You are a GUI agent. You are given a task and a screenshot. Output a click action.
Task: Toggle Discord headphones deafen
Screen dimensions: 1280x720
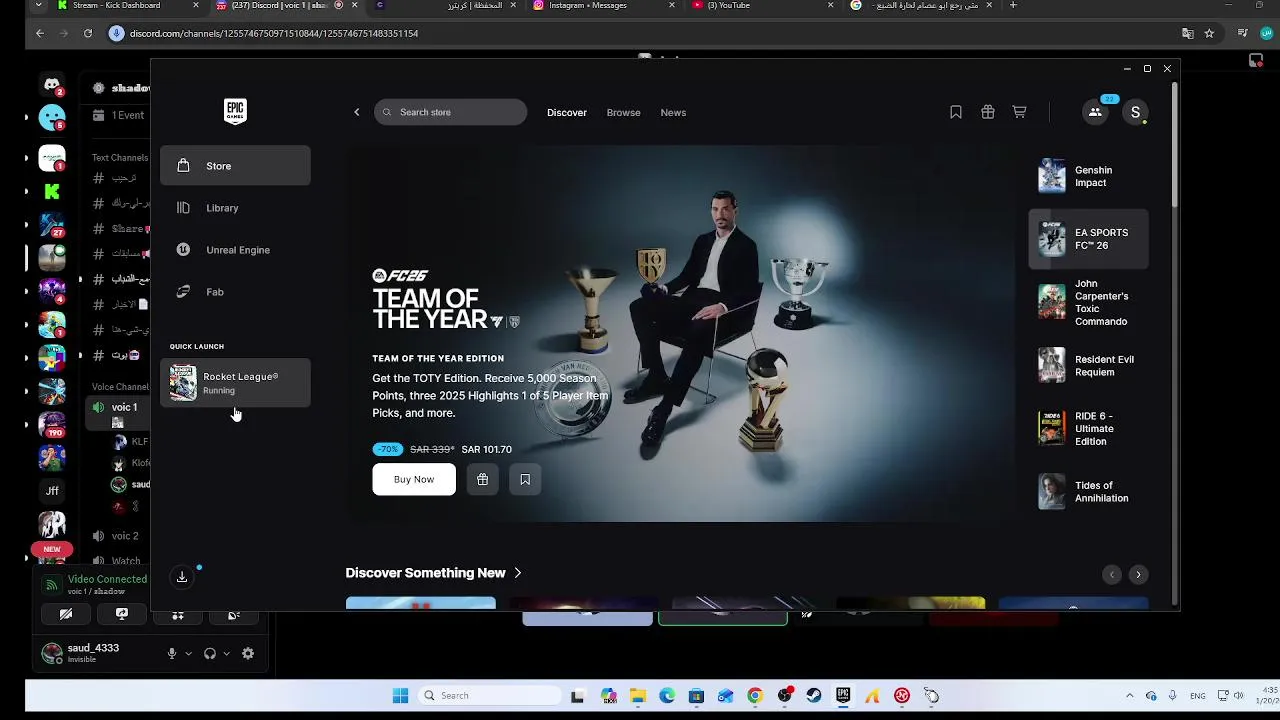210,653
